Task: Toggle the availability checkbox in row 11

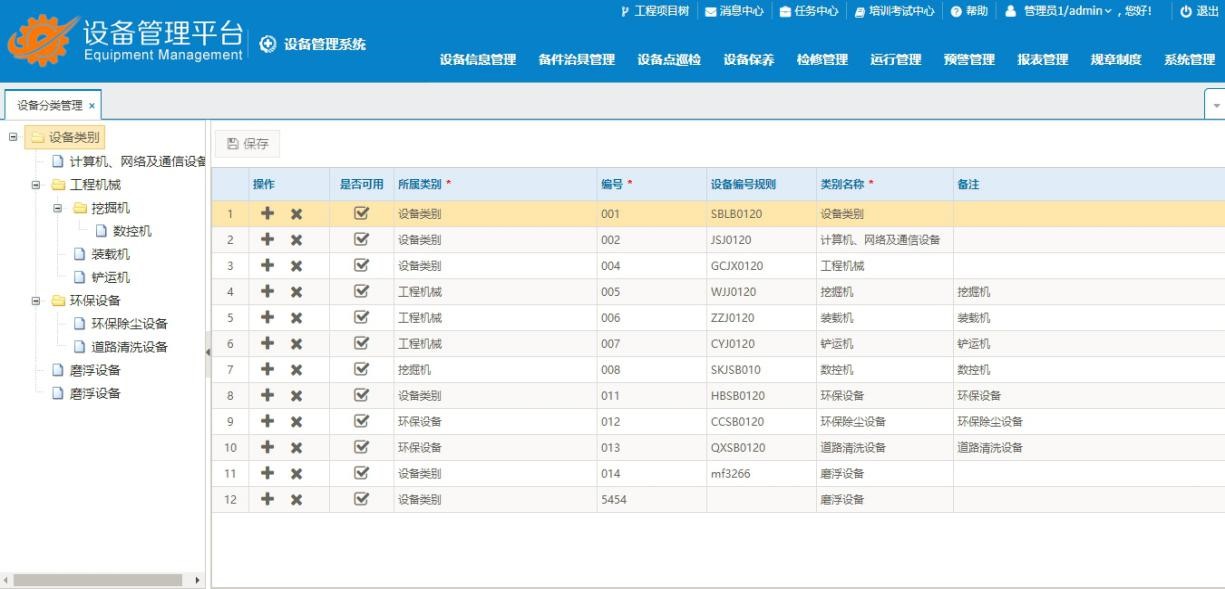Action: point(363,474)
